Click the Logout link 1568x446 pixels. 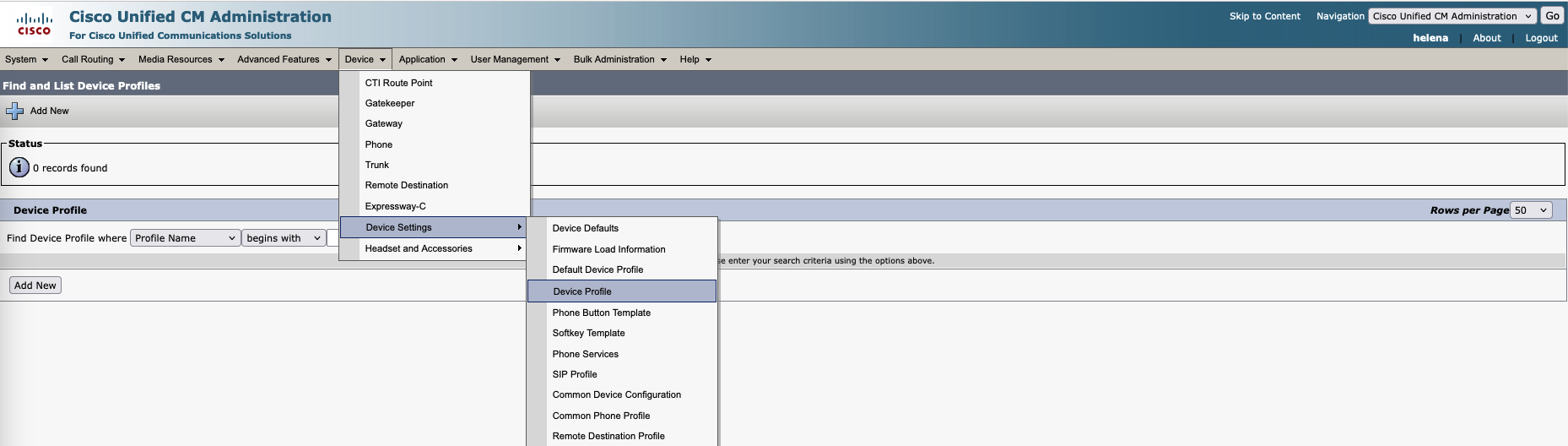pyautogui.click(x=1540, y=38)
